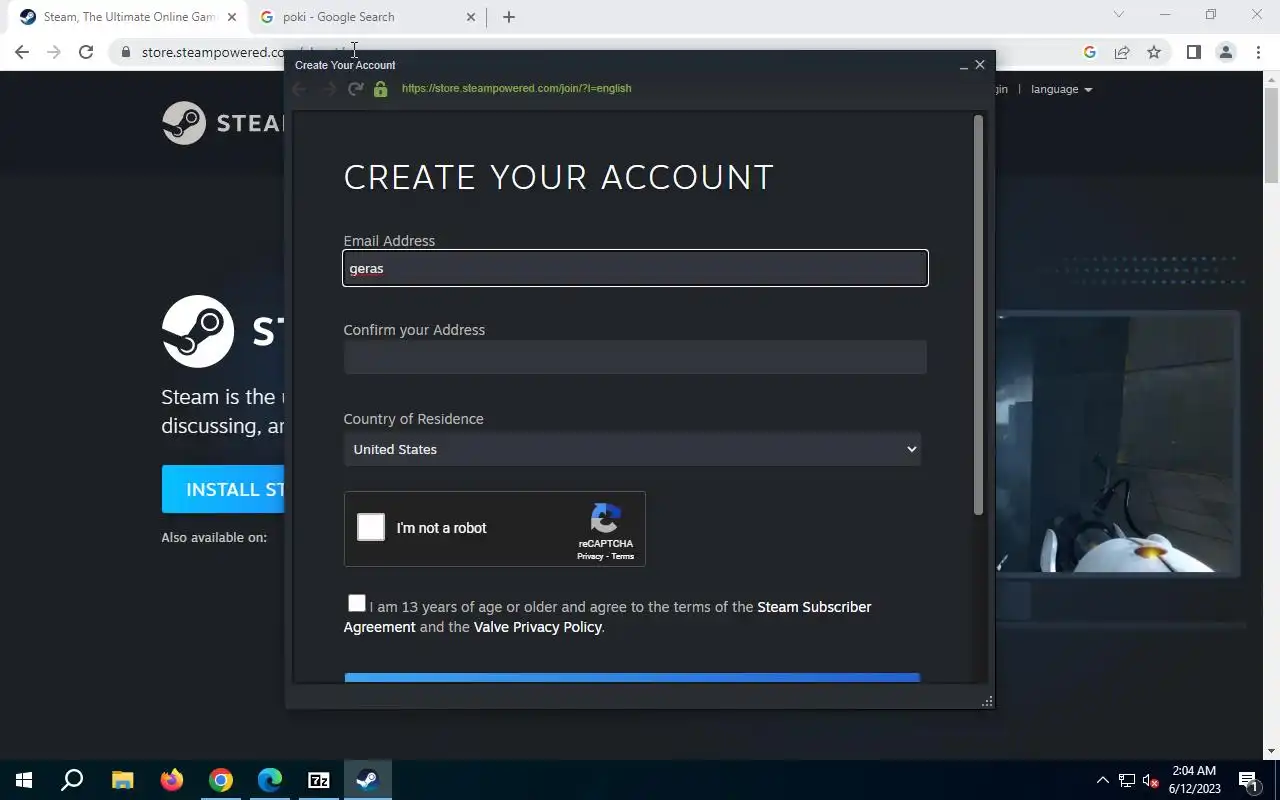The width and height of the screenshot is (1280, 800).
Task: Open the Steam Subscriber Agreement link
Action: [814, 607]
